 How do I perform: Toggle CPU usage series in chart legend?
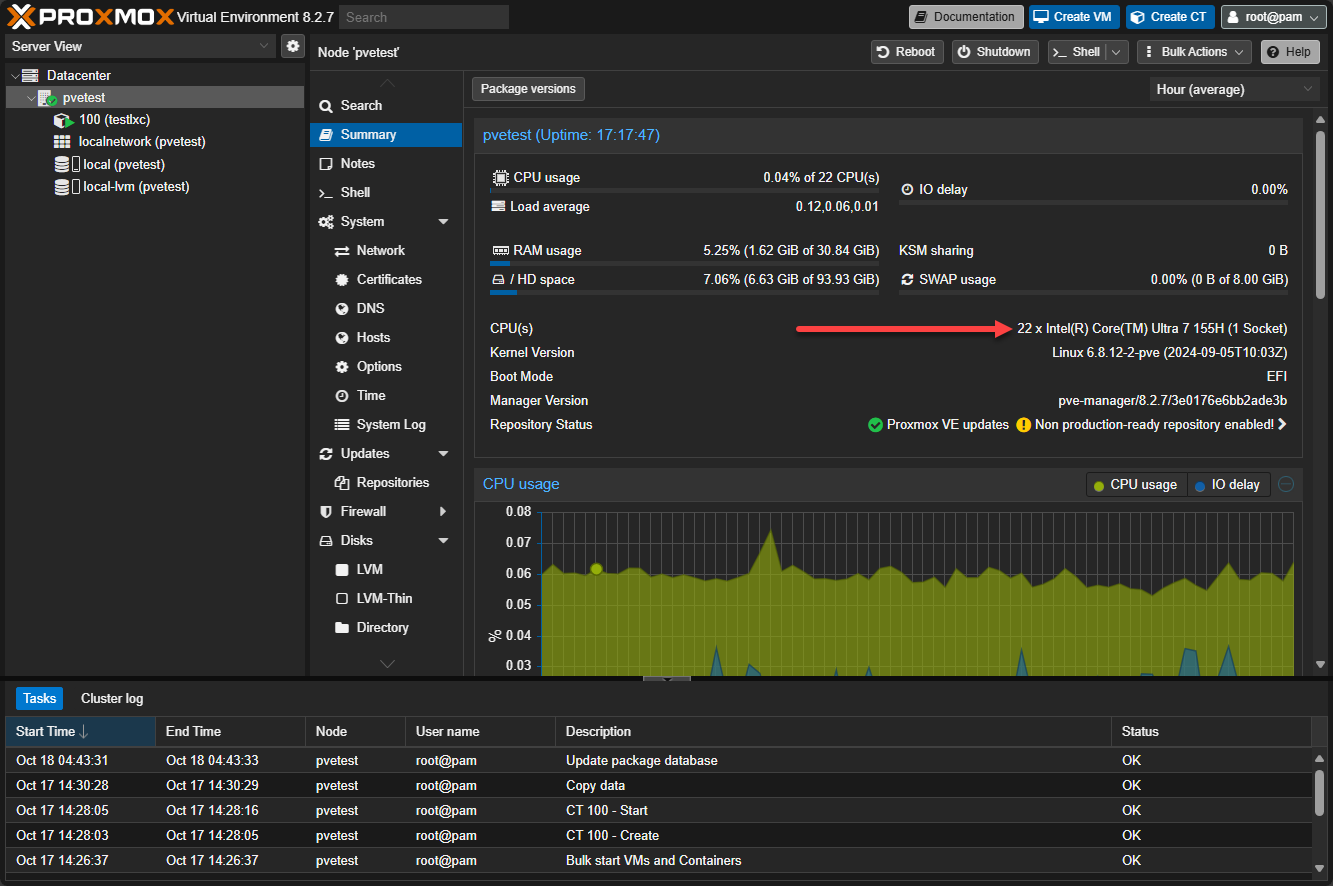coord(1135,485)
